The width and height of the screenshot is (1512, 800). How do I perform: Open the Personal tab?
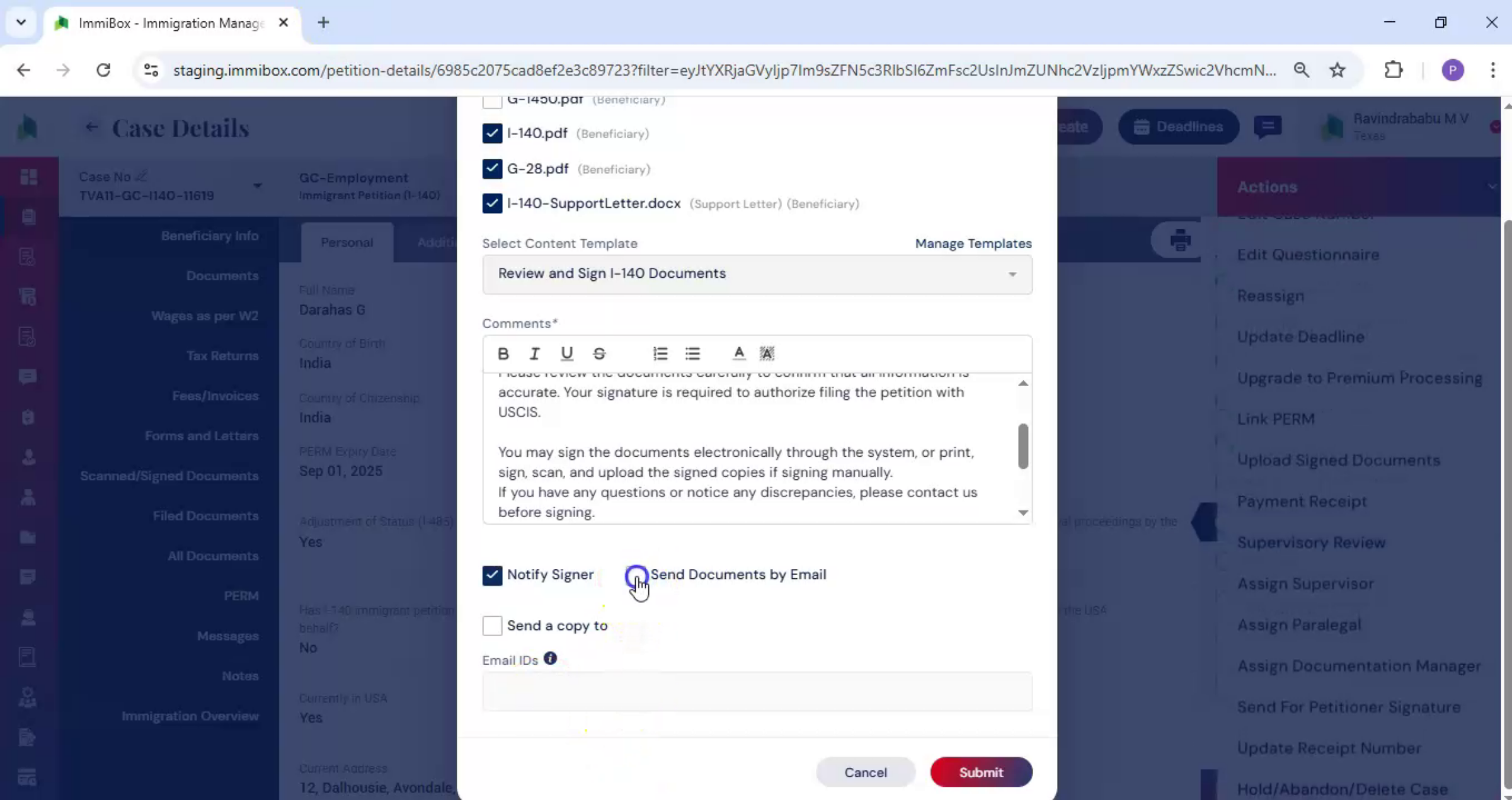click(346, 243)
